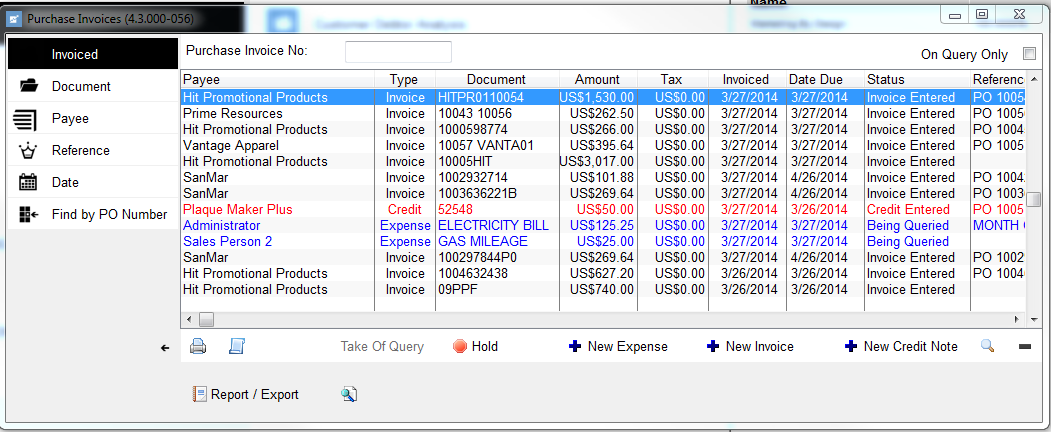This screenshot has height=432, width=1051.
Task: Create a New Invoice
Action: [x=759, y=346]
